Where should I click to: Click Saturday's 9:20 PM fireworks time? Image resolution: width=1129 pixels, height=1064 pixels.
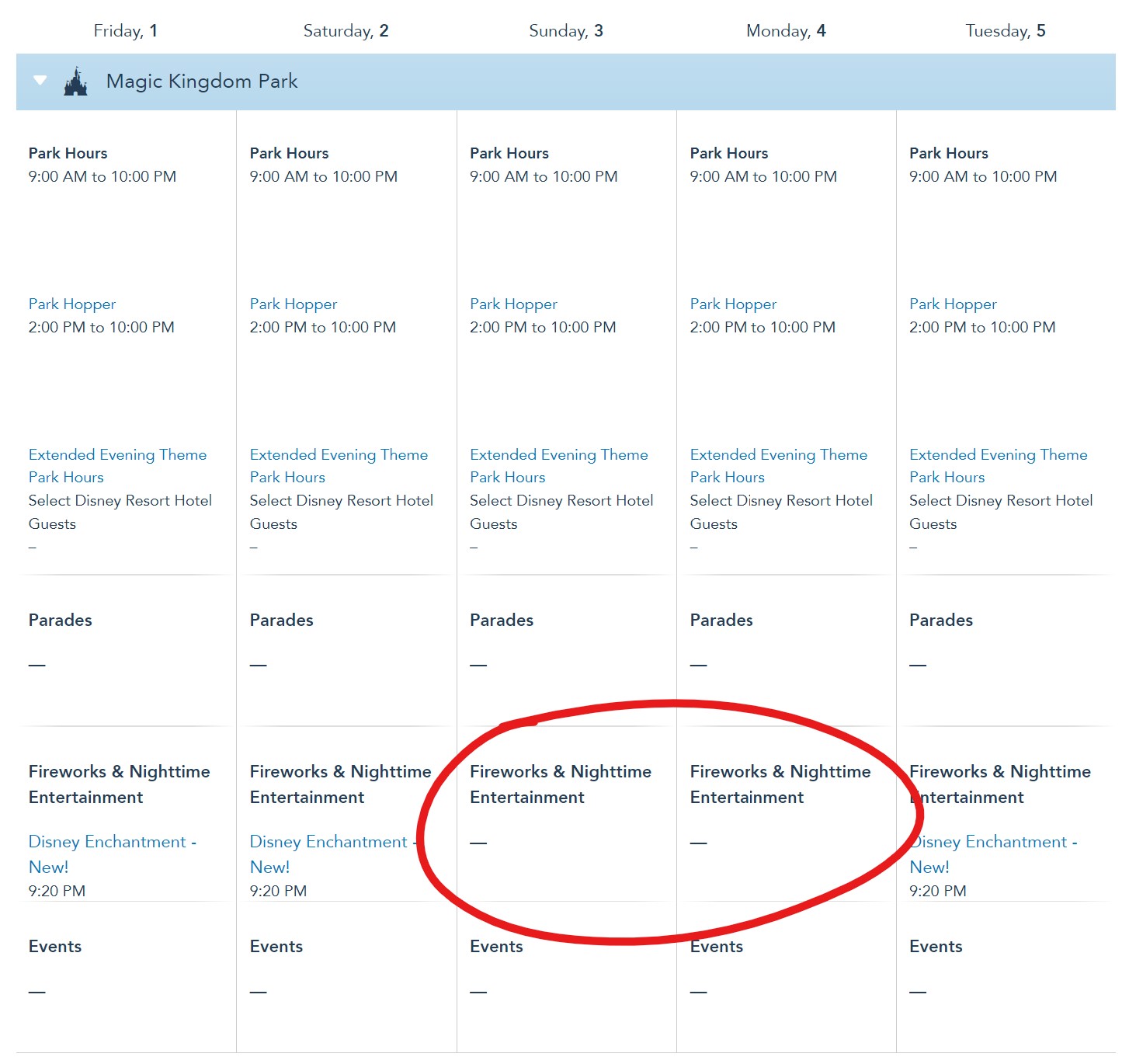pos(279,891)
